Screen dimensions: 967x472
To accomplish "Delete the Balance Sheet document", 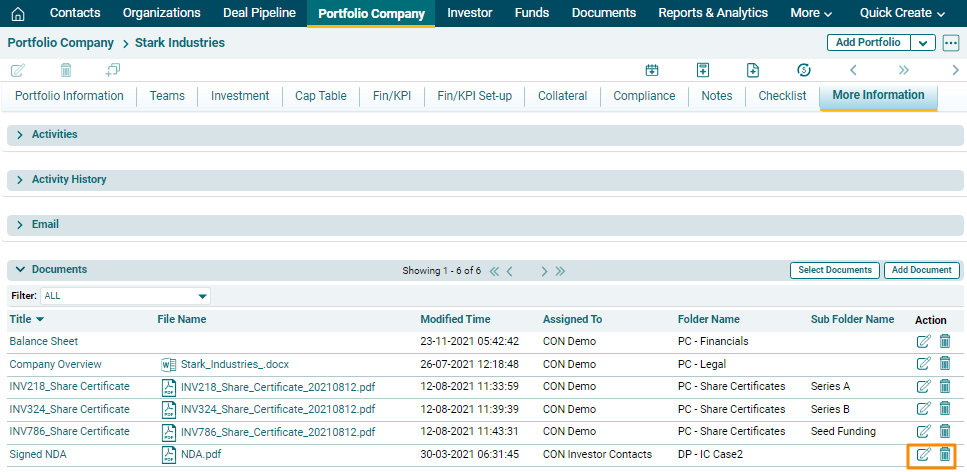I will tap(945, 342).
